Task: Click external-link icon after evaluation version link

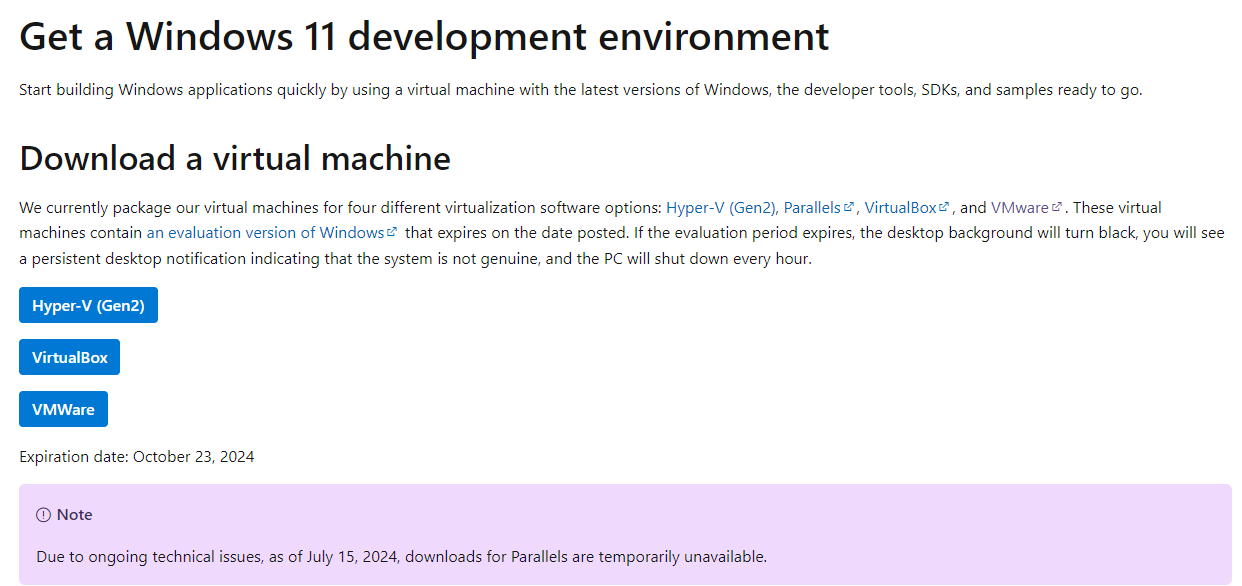Action: click(x=392, y=231)
